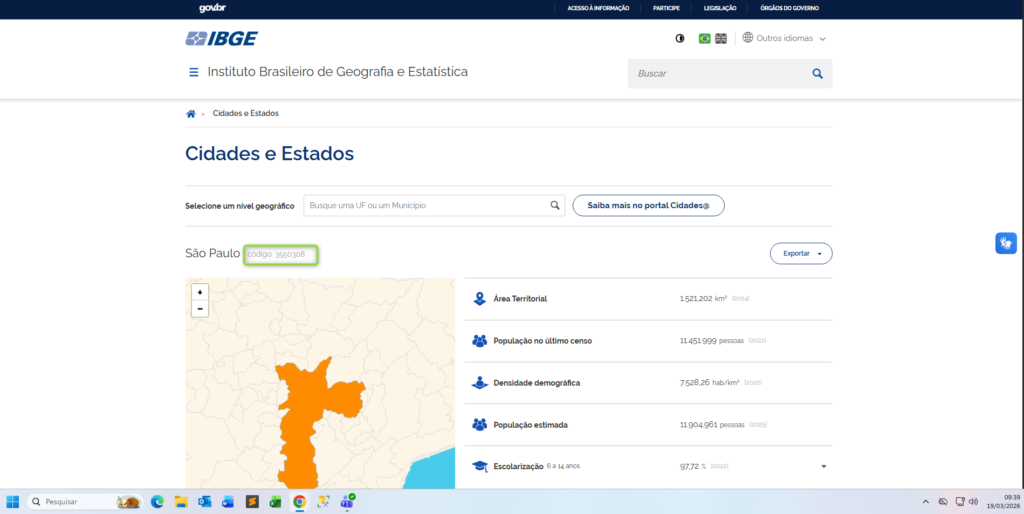Open the Participe link
This screenshot has width=1024, height=514.
pyautogui.click(x=666, y=8)
